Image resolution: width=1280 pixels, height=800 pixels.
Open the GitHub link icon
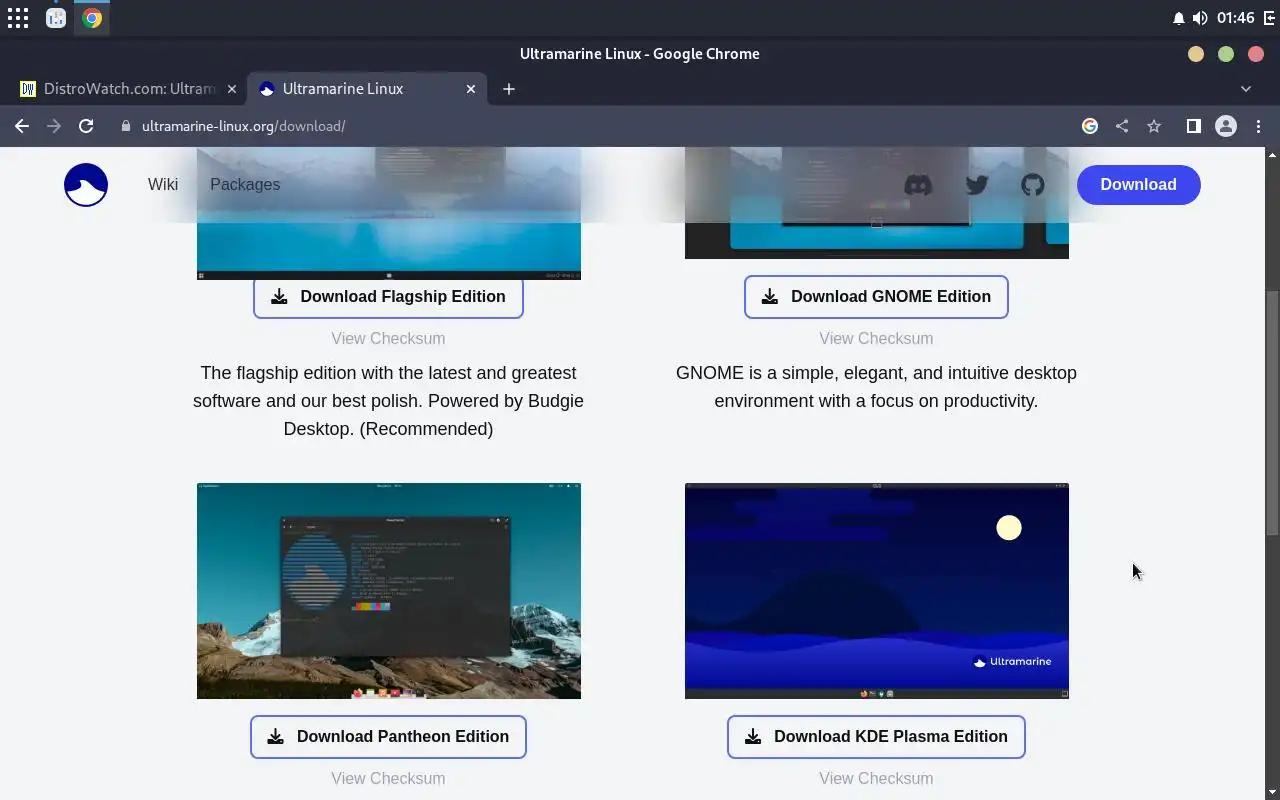pos(1032,185)
